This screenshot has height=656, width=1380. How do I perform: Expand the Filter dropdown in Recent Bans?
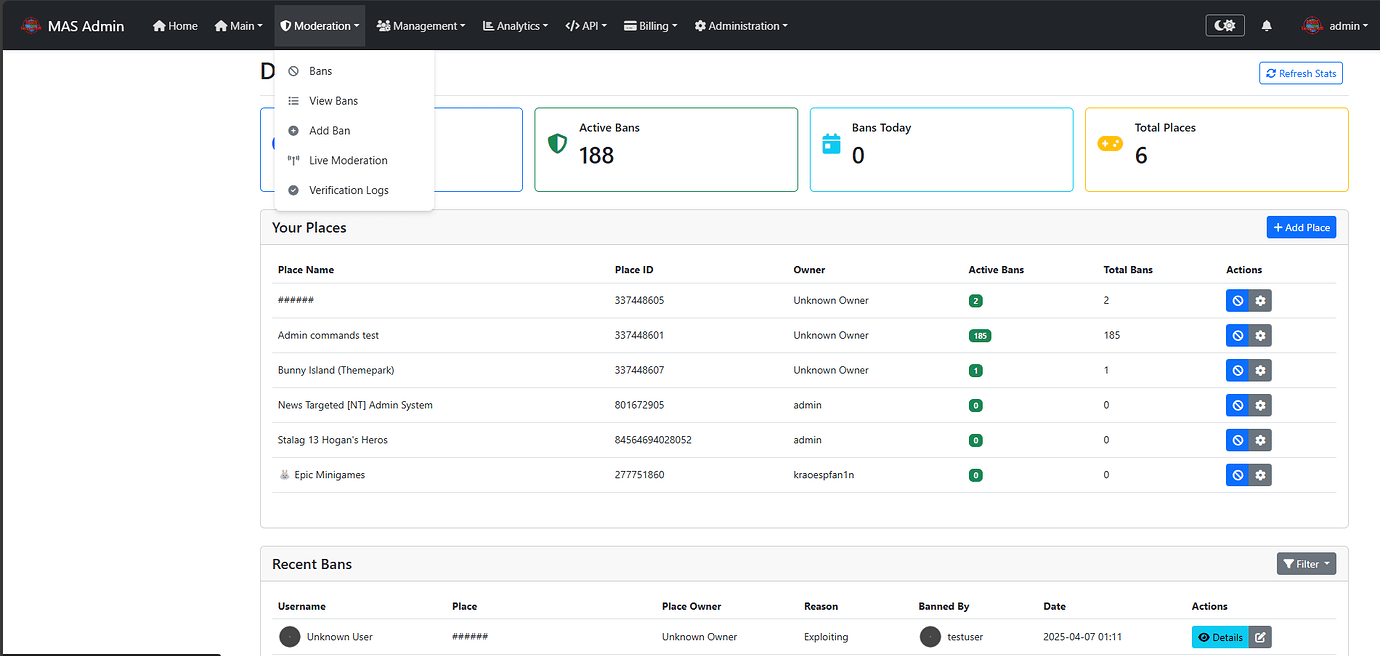[1306, 564]
